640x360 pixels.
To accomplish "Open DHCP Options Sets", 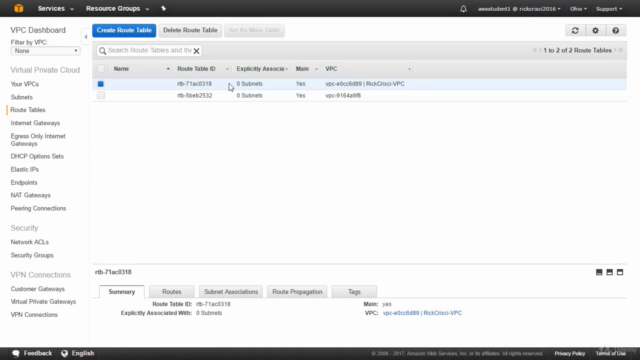I will pos(37,156).
